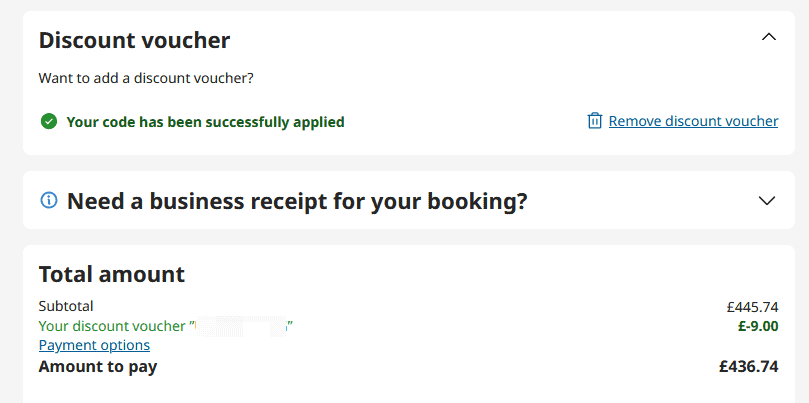Image resolution: width=809 pixels, height=403 pixels.
Task: Click the business receipt question heading
Action: tap(297, 201)
